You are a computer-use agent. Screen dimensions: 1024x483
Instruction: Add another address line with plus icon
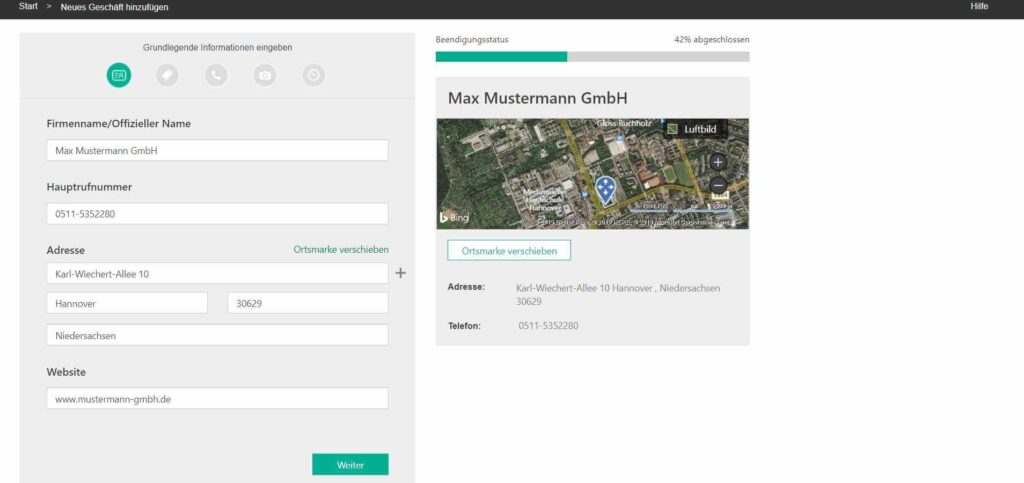point(401,273)
